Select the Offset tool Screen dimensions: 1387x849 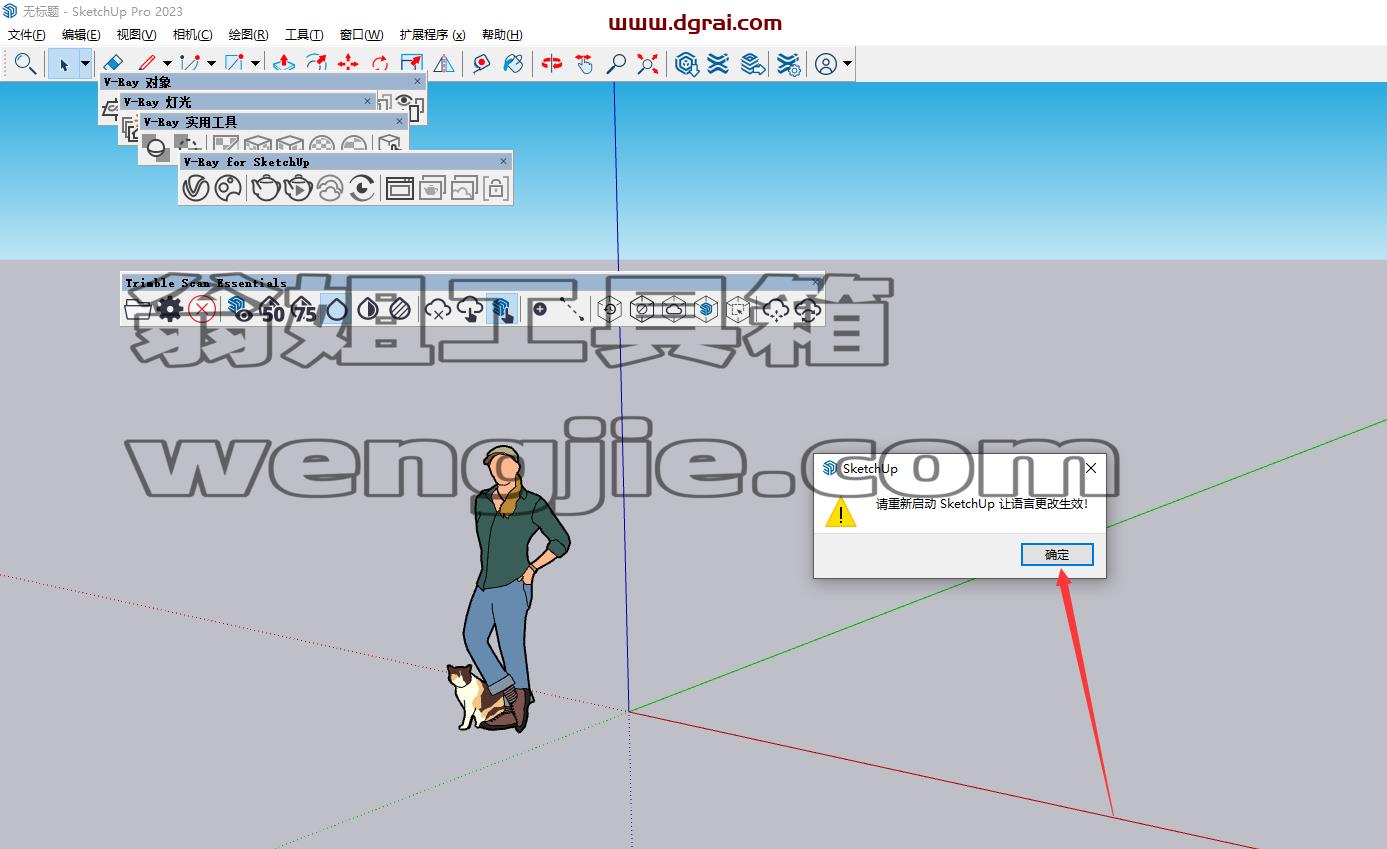316,63
